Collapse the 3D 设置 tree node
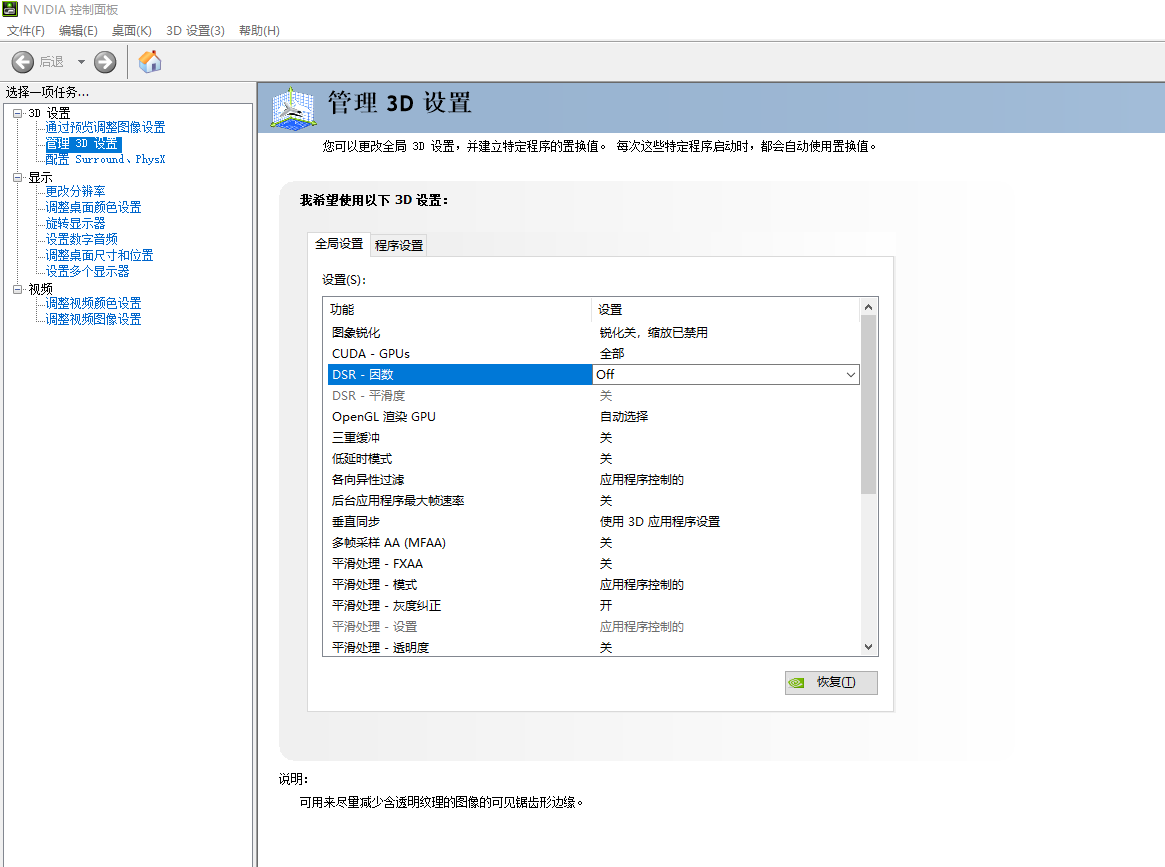The image size is (1165, 867). click(x=17, y=113)
